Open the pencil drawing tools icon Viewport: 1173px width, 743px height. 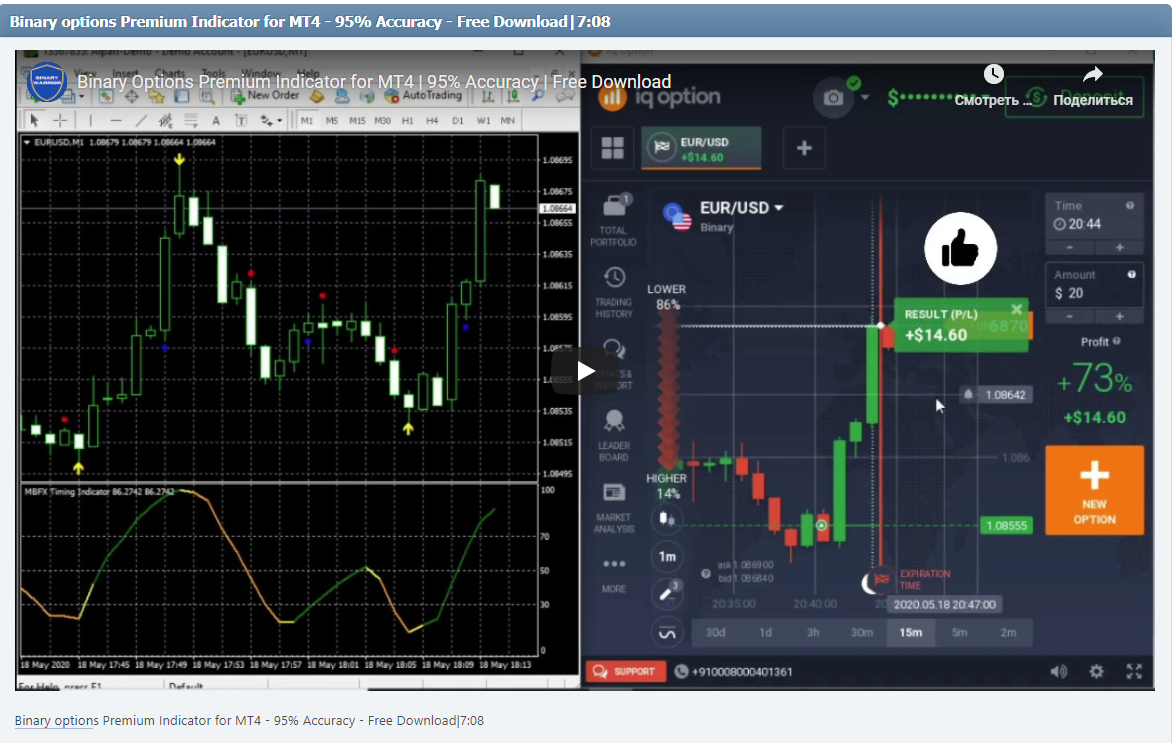click(667, 591)
